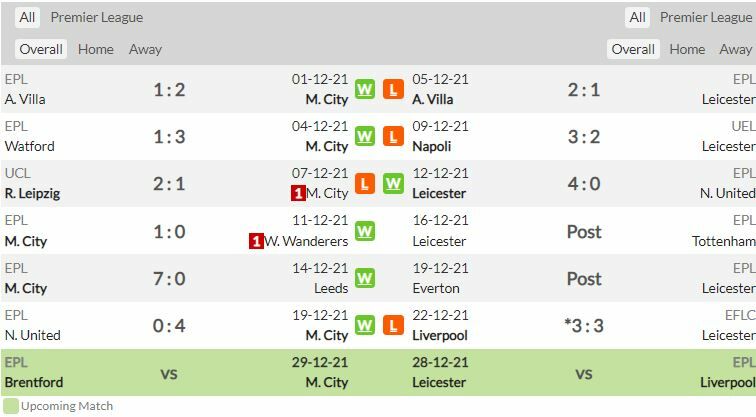The height and width of the screenshot is (417, 756).
Task: Click the green Upcoming Match legend swatch
Action: point(10,406)
